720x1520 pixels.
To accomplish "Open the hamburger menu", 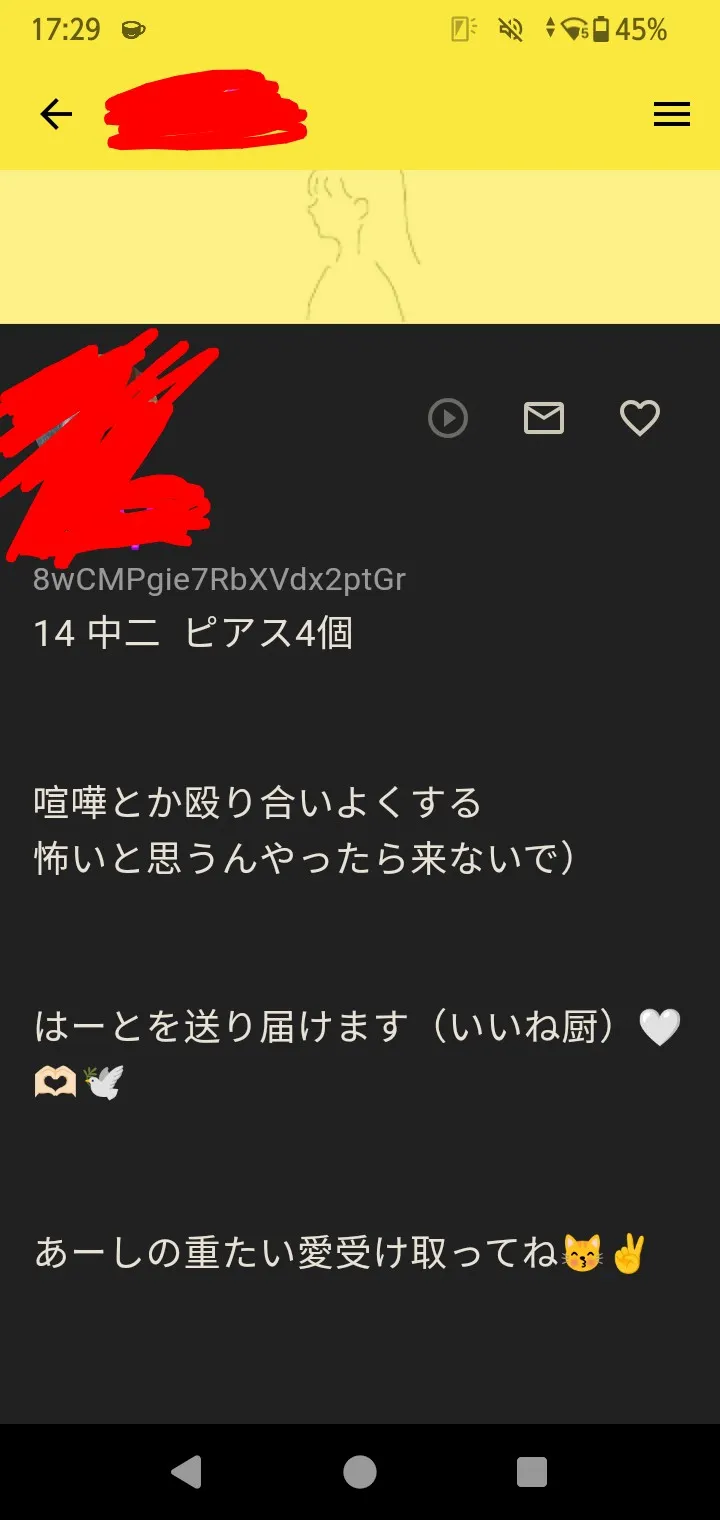I will tap(672, 115).
